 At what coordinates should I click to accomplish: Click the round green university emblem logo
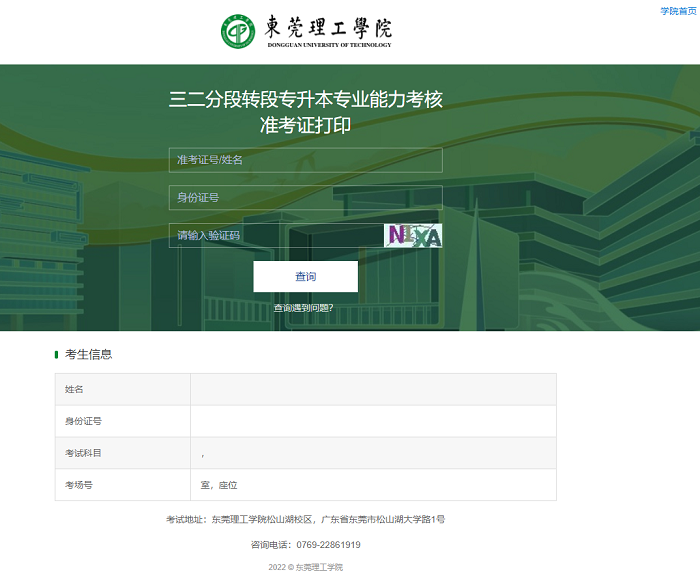pos(238,31)
